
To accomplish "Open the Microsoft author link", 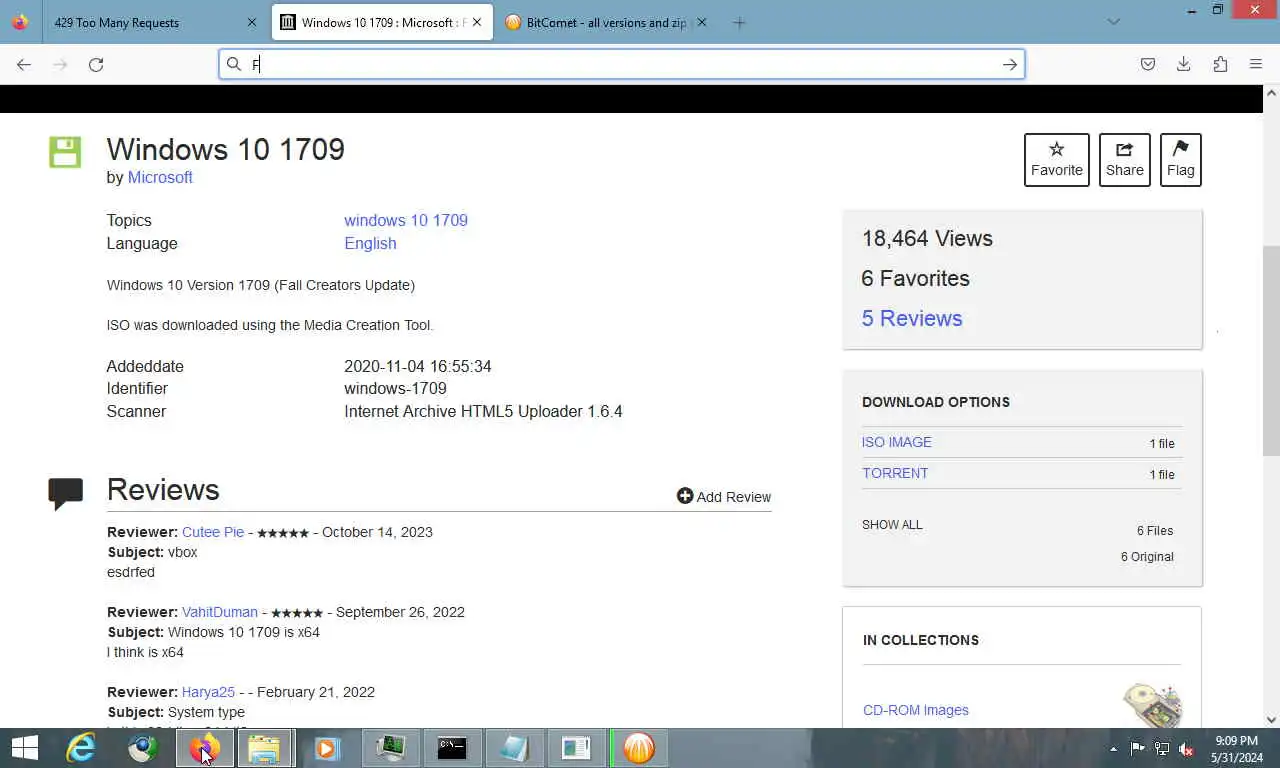I will click(x=160, y=177).
